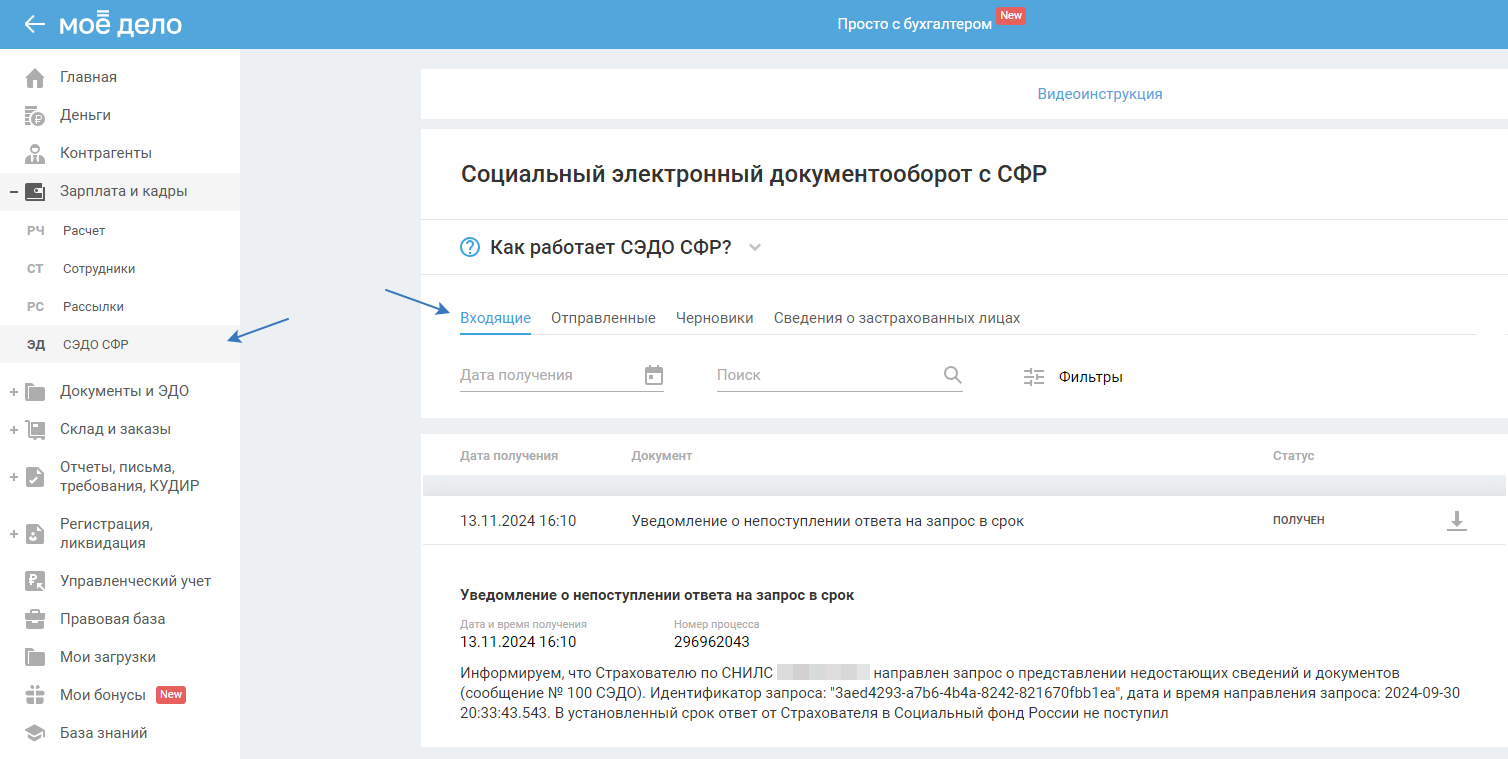Open the Фильтры button

(x=1073, y=377)
